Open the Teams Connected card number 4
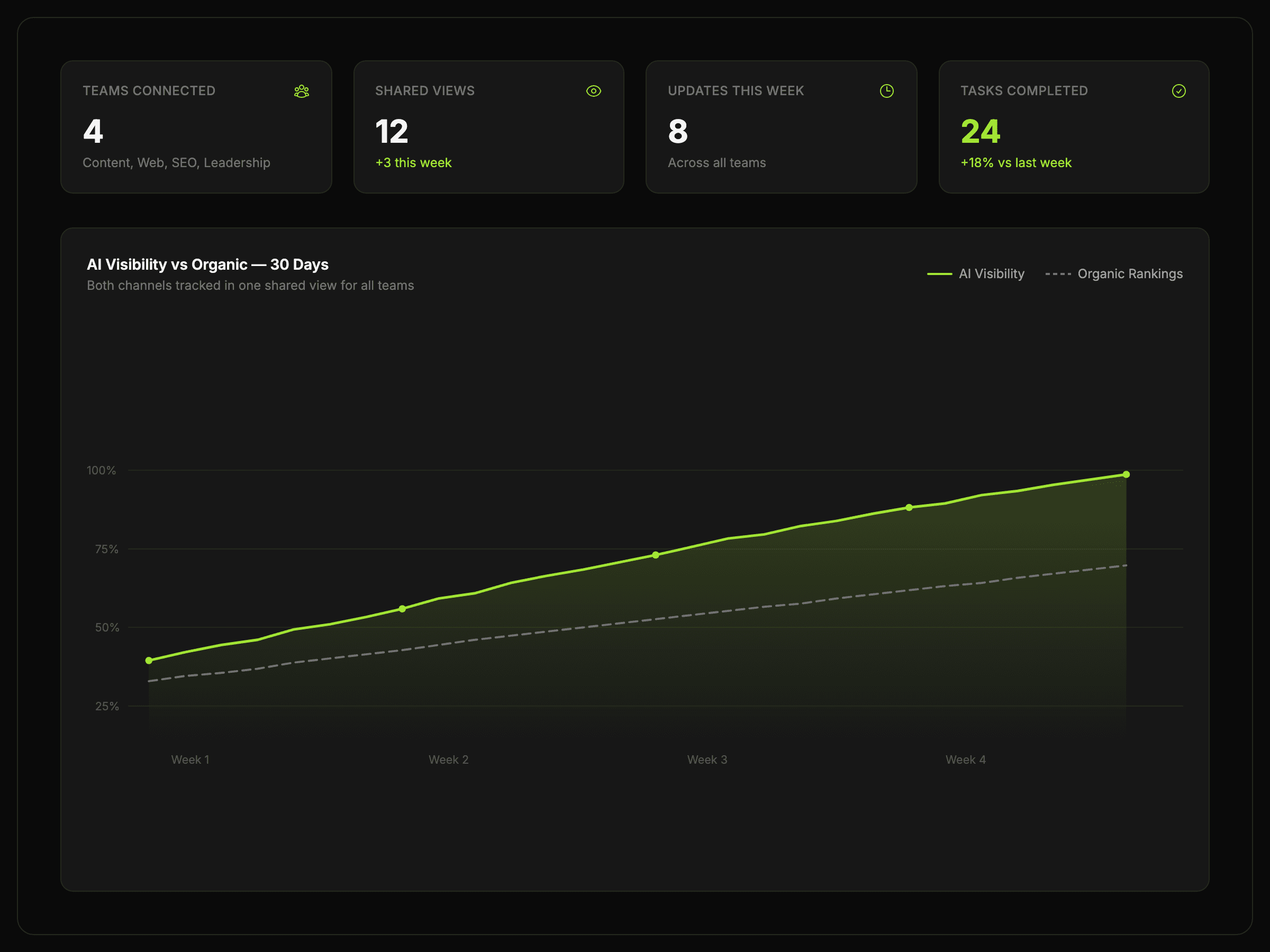1270x952 pixels. coord(93,131)
